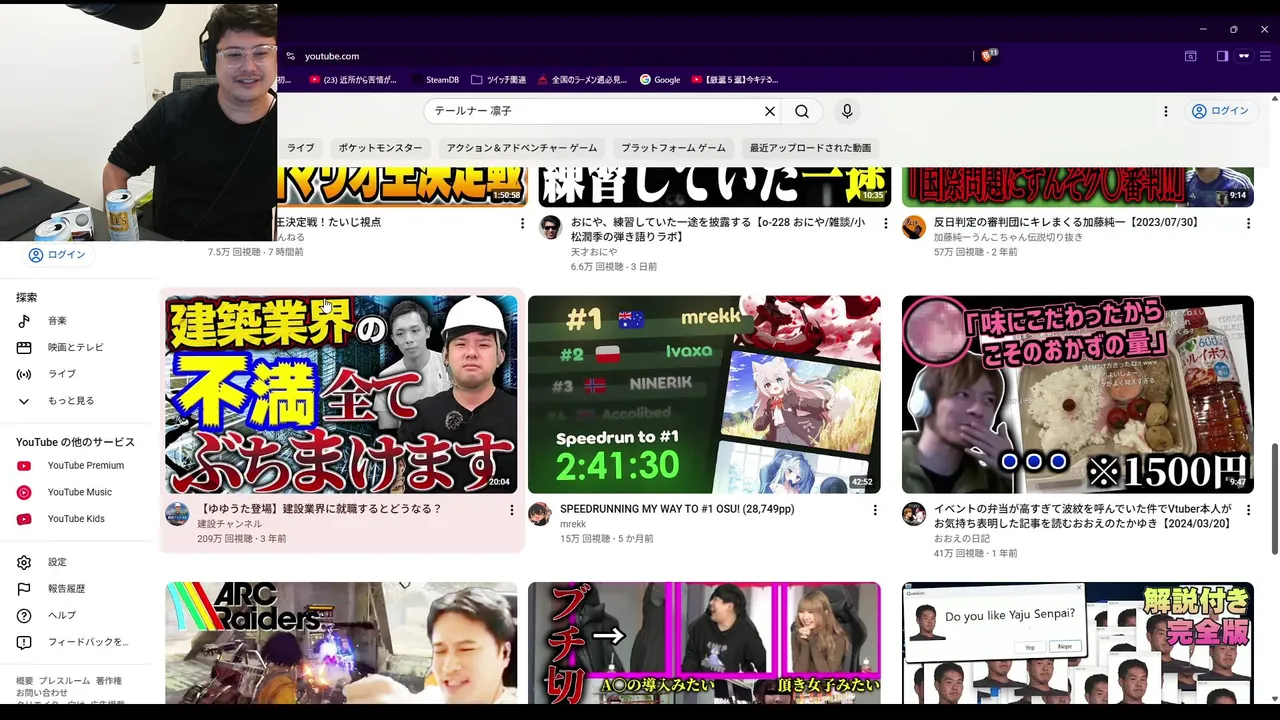Open the YouTube settings three-dot menu in header
The width and height of the screenshot is (1280, 720).
(1165, 111)
